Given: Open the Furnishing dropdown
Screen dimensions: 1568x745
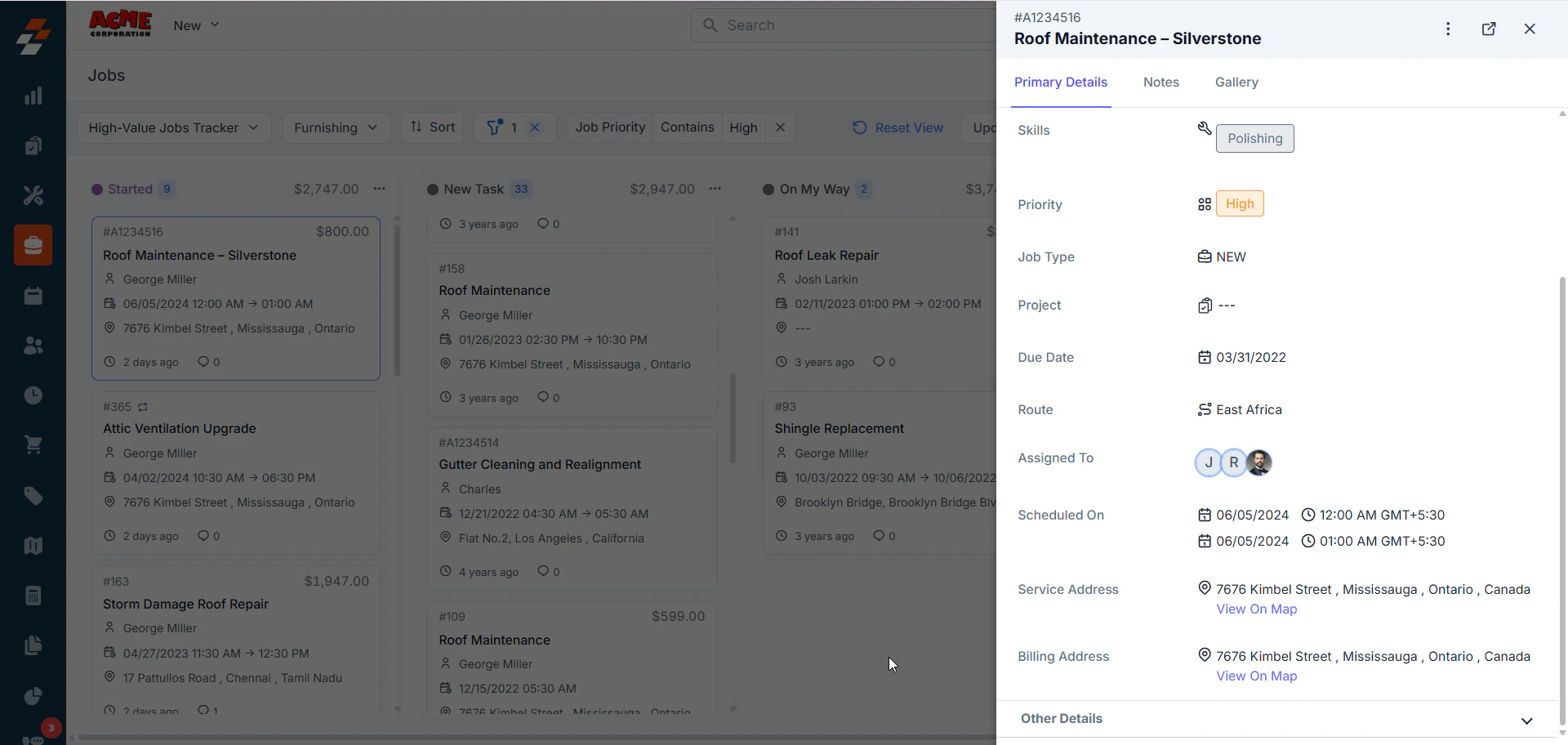Looking at the screenshot, I should [x=336, y=127].
